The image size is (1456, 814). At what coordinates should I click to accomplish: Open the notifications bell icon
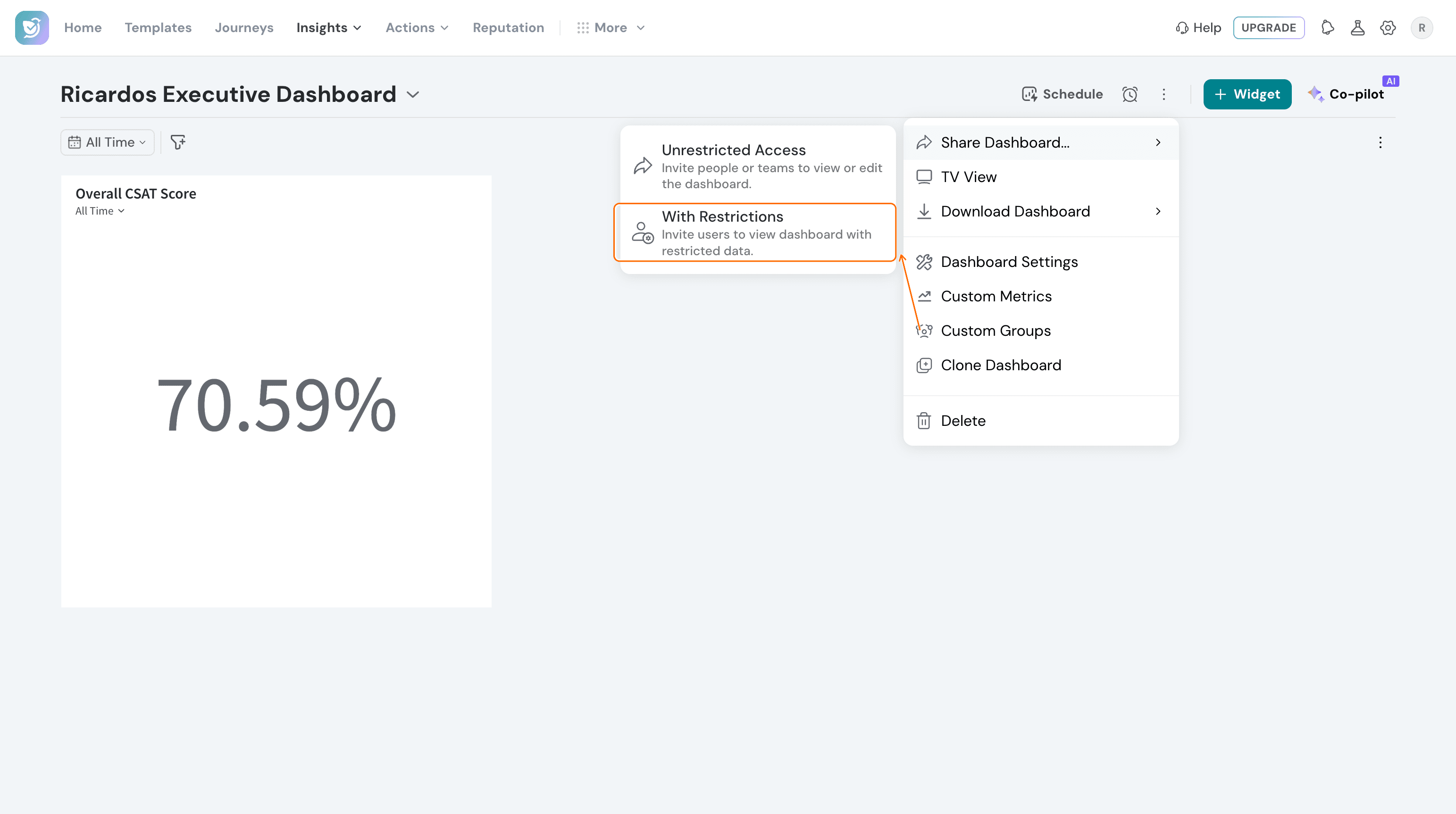[x=1328, y=28]
